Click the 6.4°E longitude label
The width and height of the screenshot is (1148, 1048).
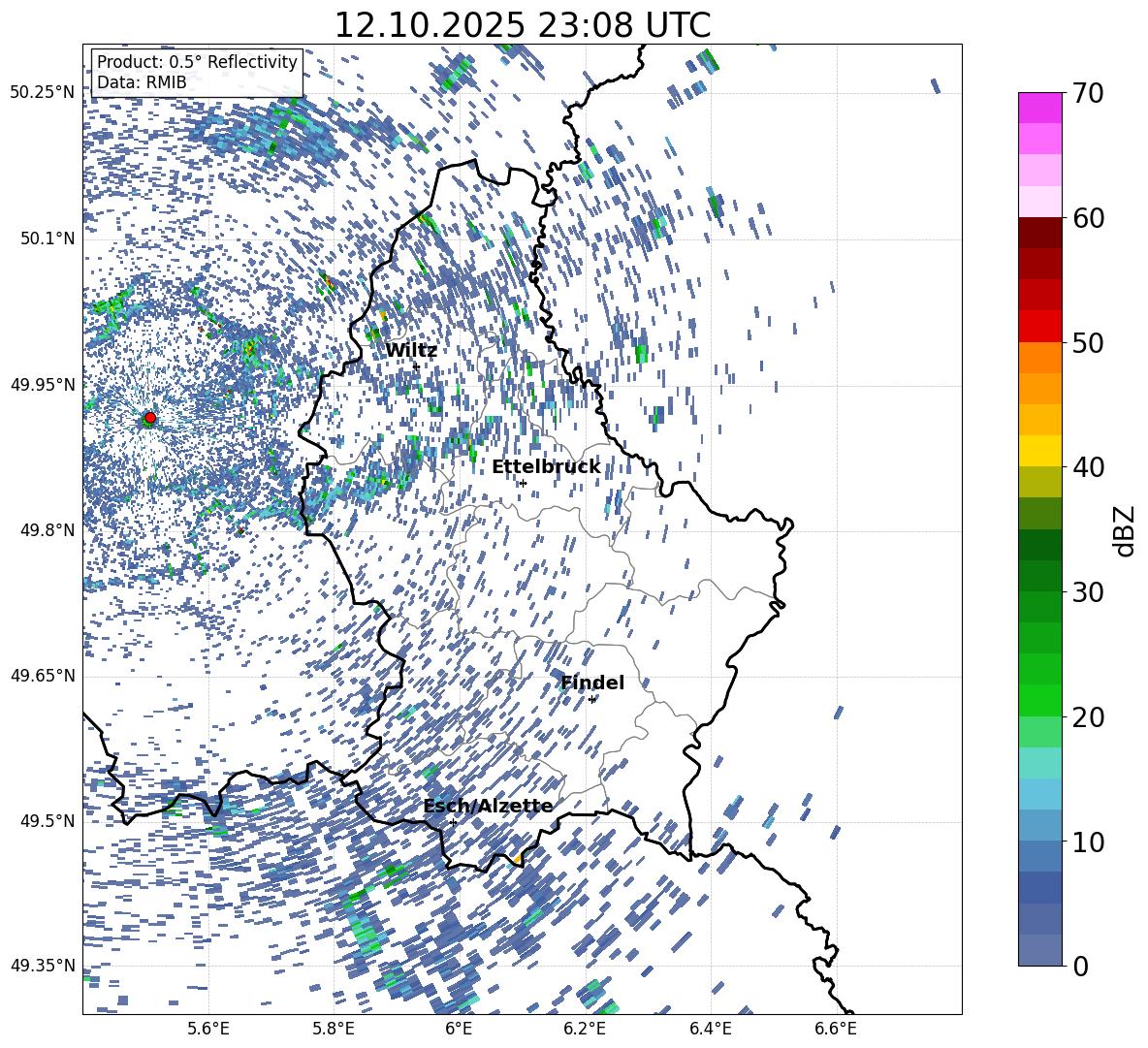(710, 1029)
